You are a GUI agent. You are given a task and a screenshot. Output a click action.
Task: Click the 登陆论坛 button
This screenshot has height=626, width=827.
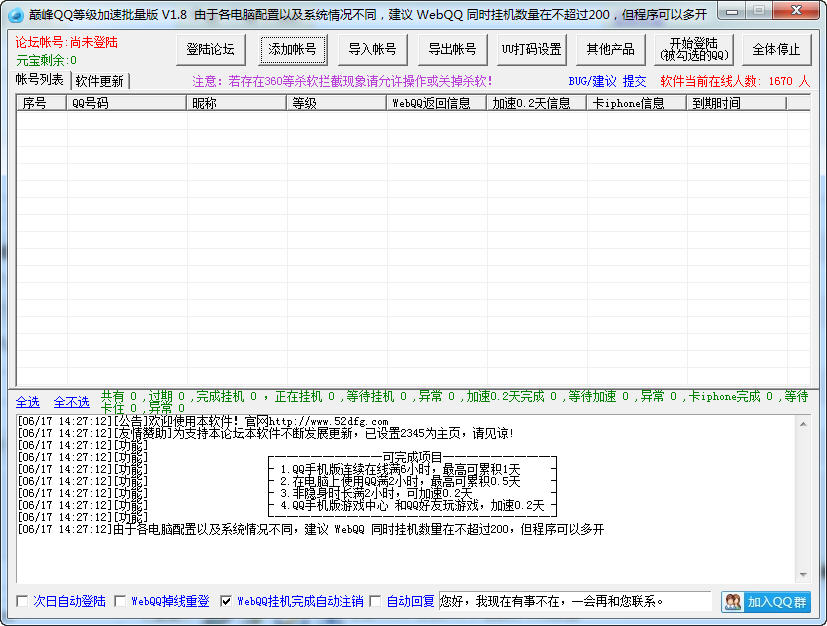pos(210,50)
